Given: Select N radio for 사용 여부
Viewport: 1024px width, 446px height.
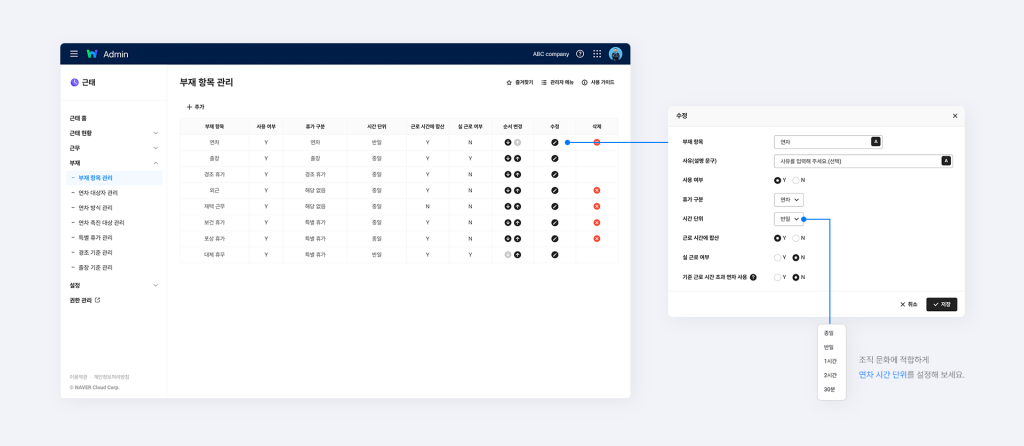Looking at the screenshot, I should click(796, 180).
